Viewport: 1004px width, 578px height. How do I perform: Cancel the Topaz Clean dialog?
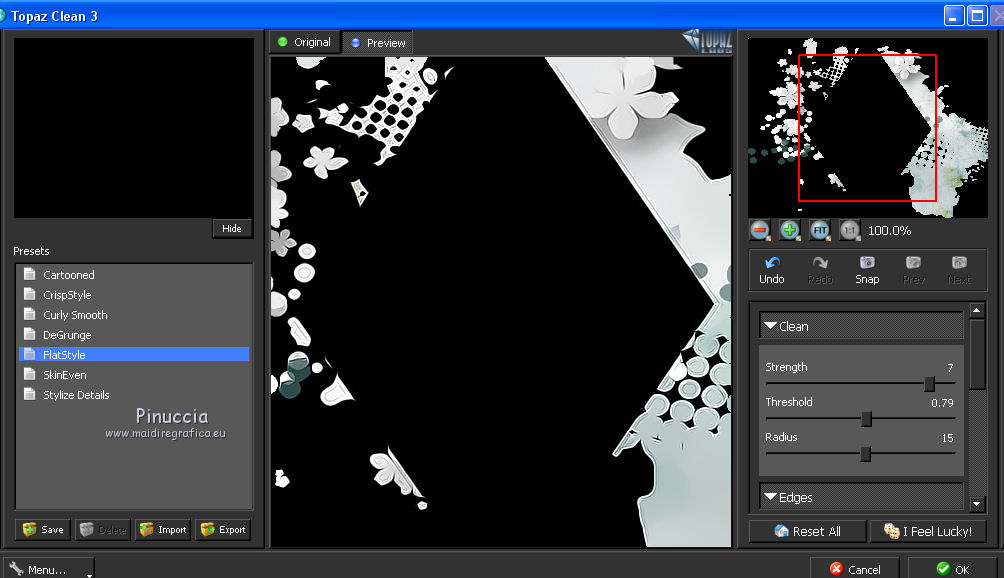click(x=855, y=568)
